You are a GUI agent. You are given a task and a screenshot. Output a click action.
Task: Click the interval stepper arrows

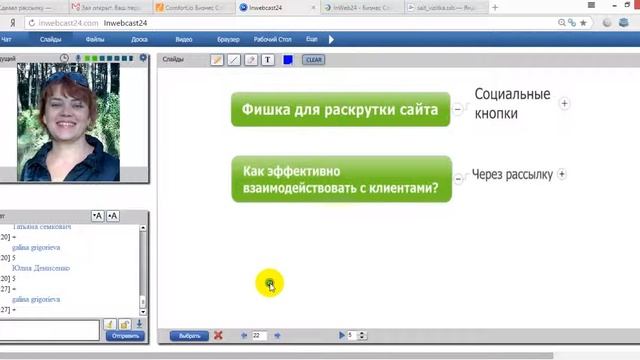tap(362, 335)
